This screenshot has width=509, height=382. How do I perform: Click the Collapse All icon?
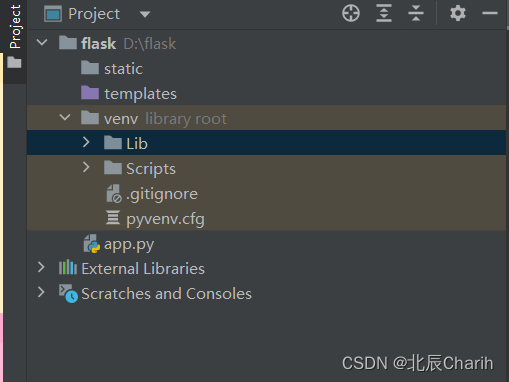click(416, 14)
